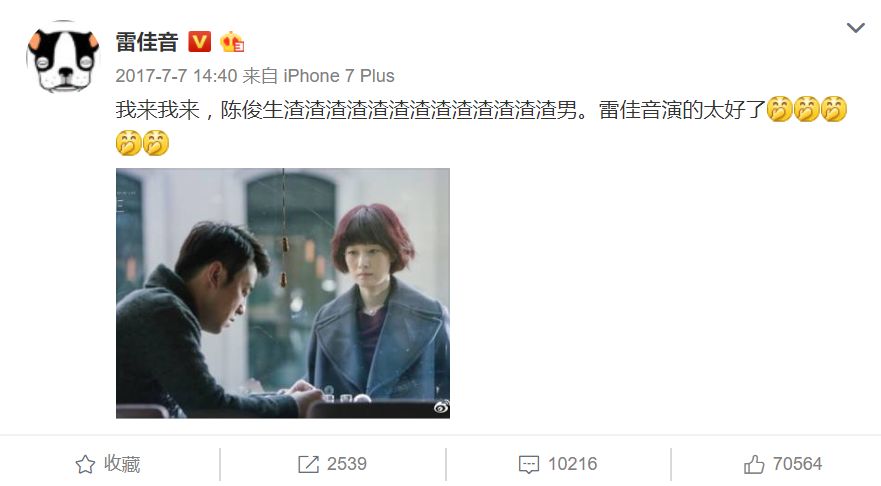Screen dimensions: 881x486
Task: Click the 收藏 label
Action: click(122, 464)
